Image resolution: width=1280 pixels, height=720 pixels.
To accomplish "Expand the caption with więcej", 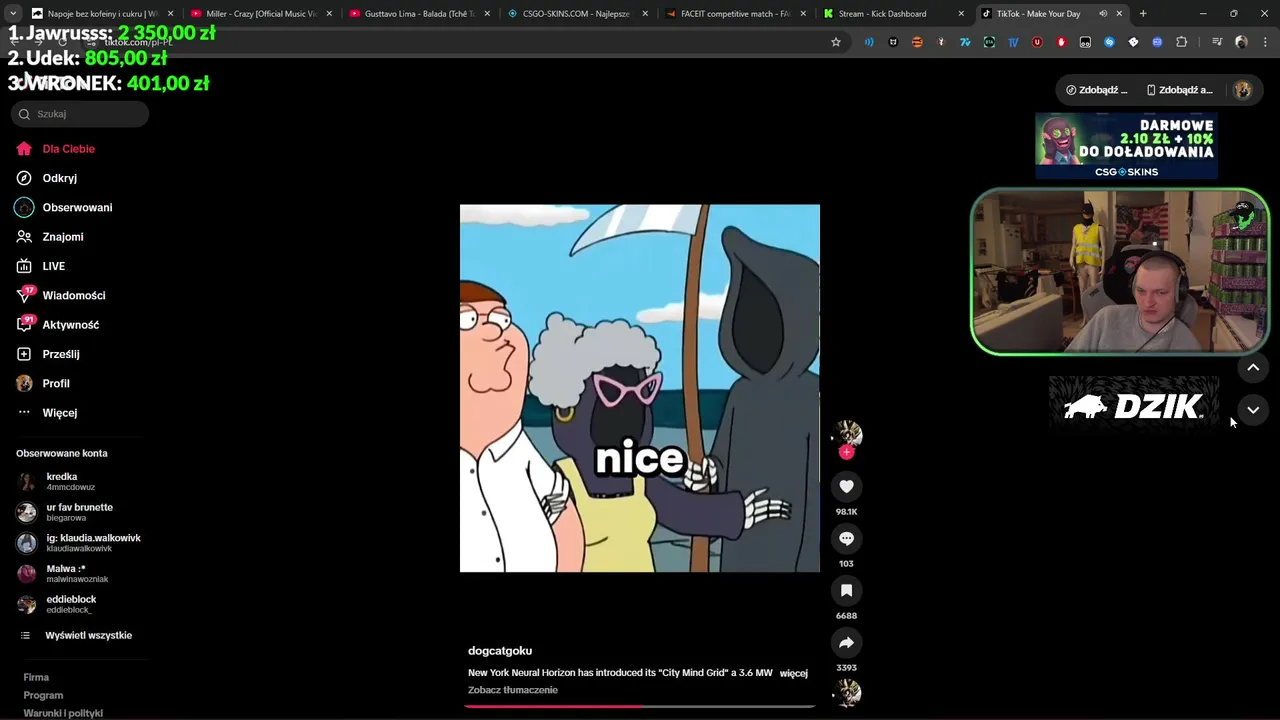I will tap(793, 673).
